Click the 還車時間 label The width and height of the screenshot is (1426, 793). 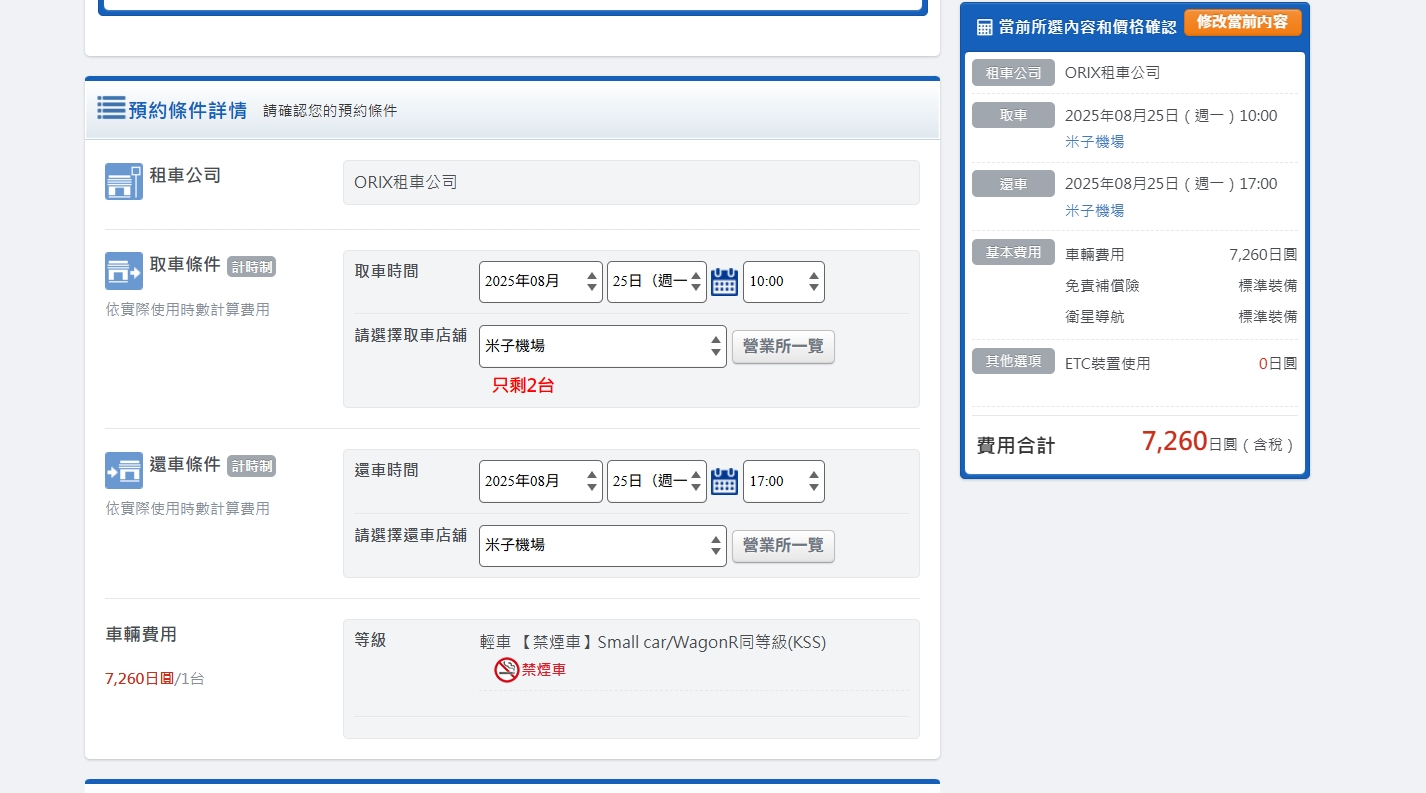click(x=386, y=470)
